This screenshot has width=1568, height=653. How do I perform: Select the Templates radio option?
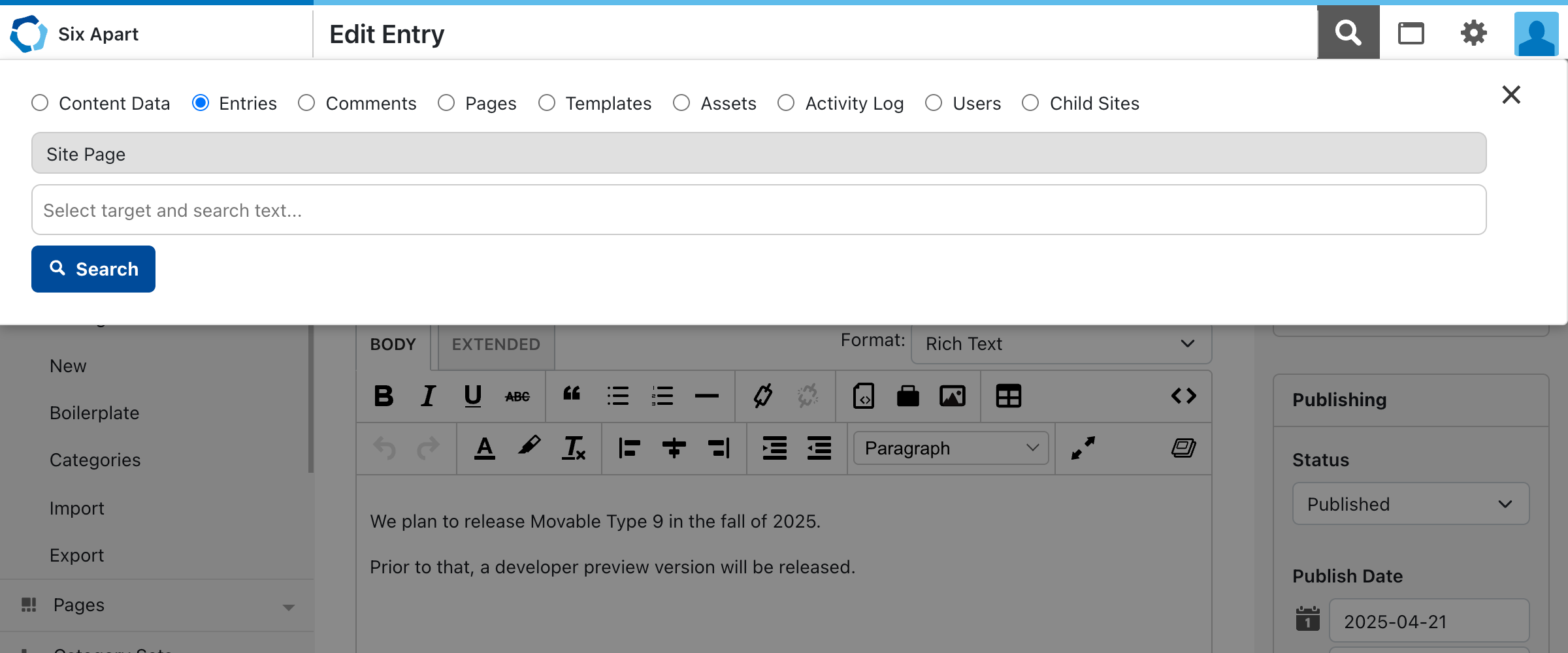(x=547, y=103)
